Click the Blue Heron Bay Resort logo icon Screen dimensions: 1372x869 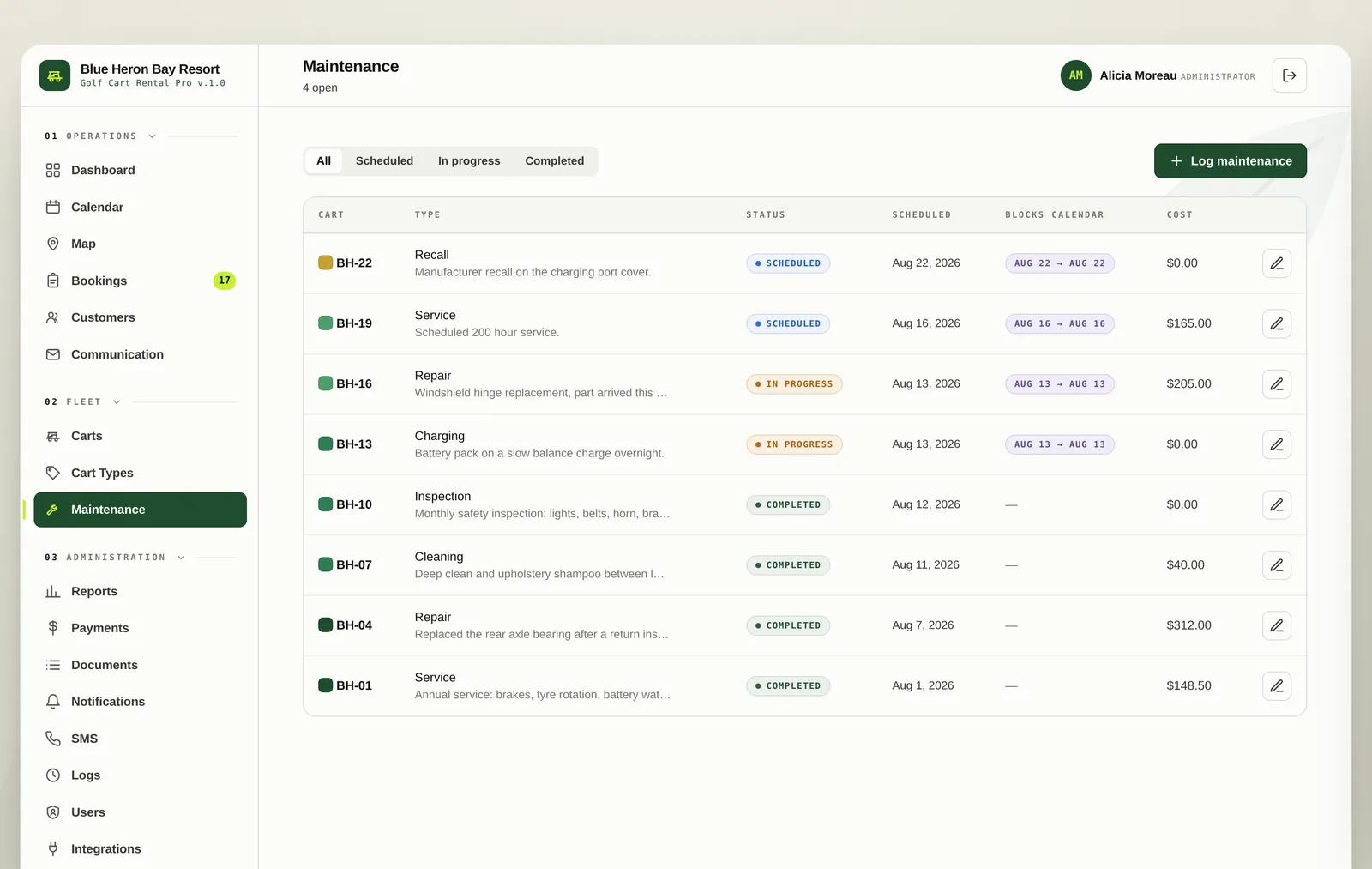point(55,75)
